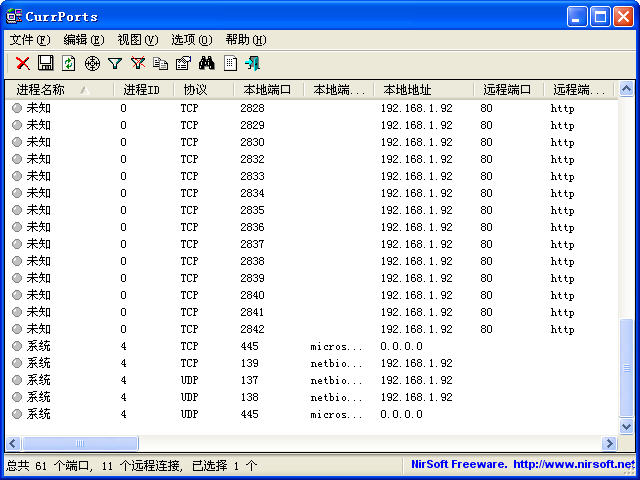Select the row with local port 2833
This screenshot has width=640, height=480.
(311, 176)
